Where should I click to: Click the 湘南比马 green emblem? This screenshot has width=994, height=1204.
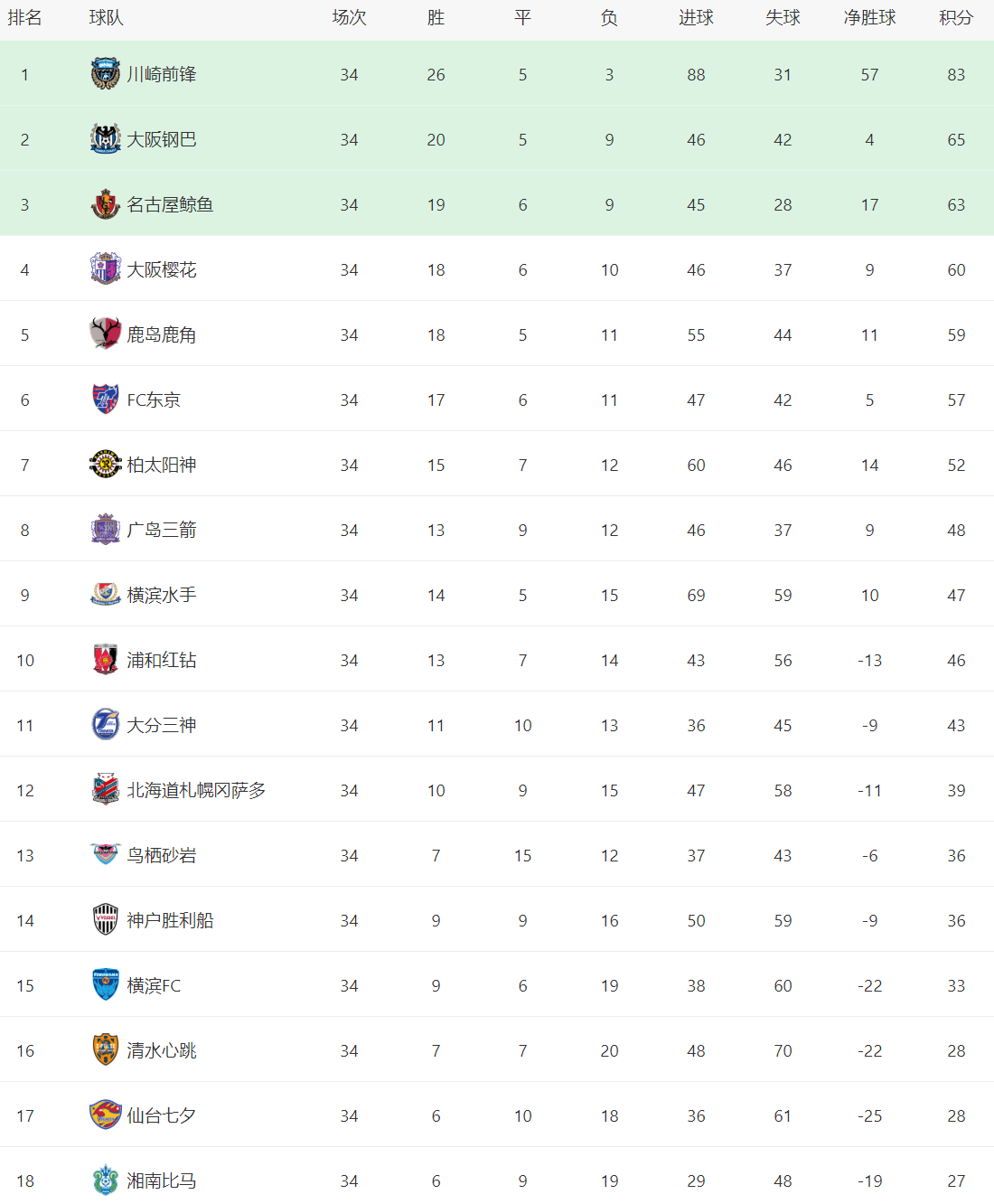[x=106, y=1180]
